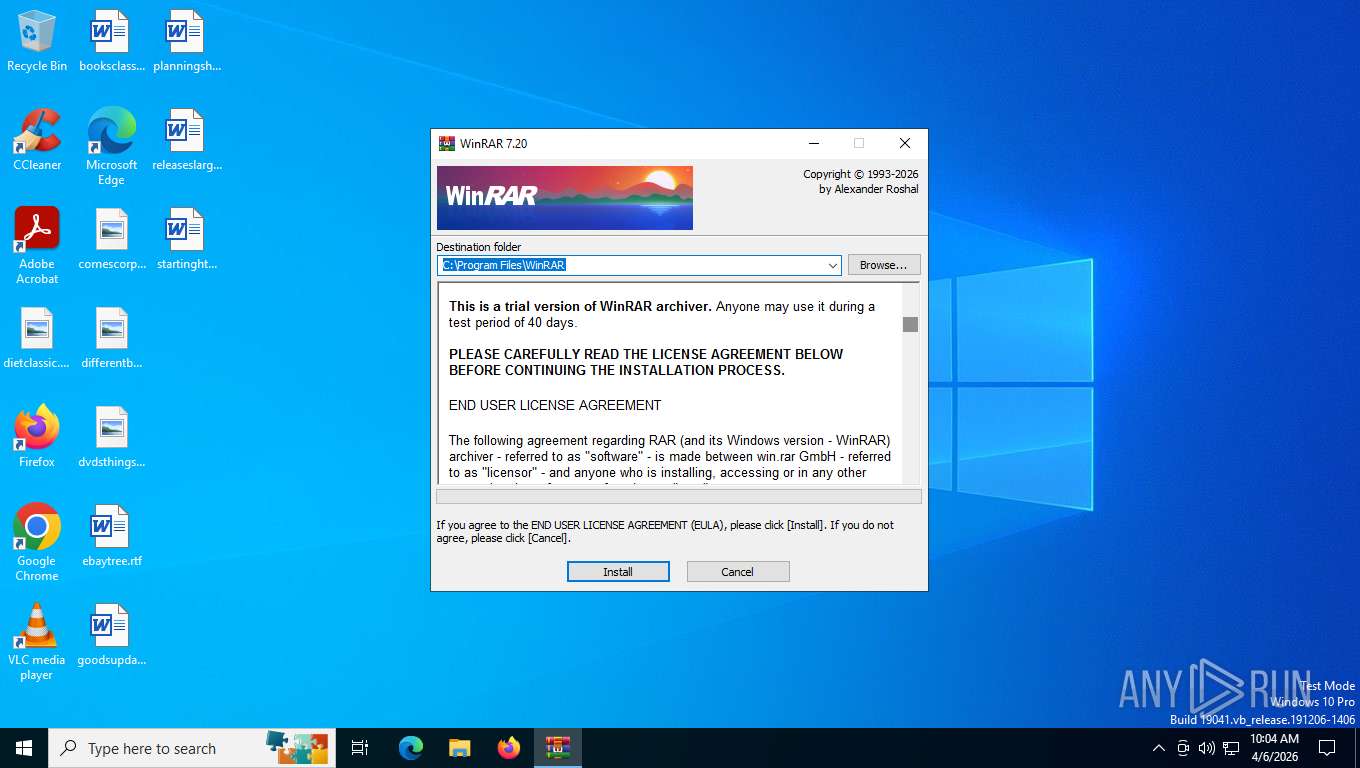This screenshot has height=768, width=1360.
Task: Select the ebaytree.rtf file icon
Action: (111, 536)
